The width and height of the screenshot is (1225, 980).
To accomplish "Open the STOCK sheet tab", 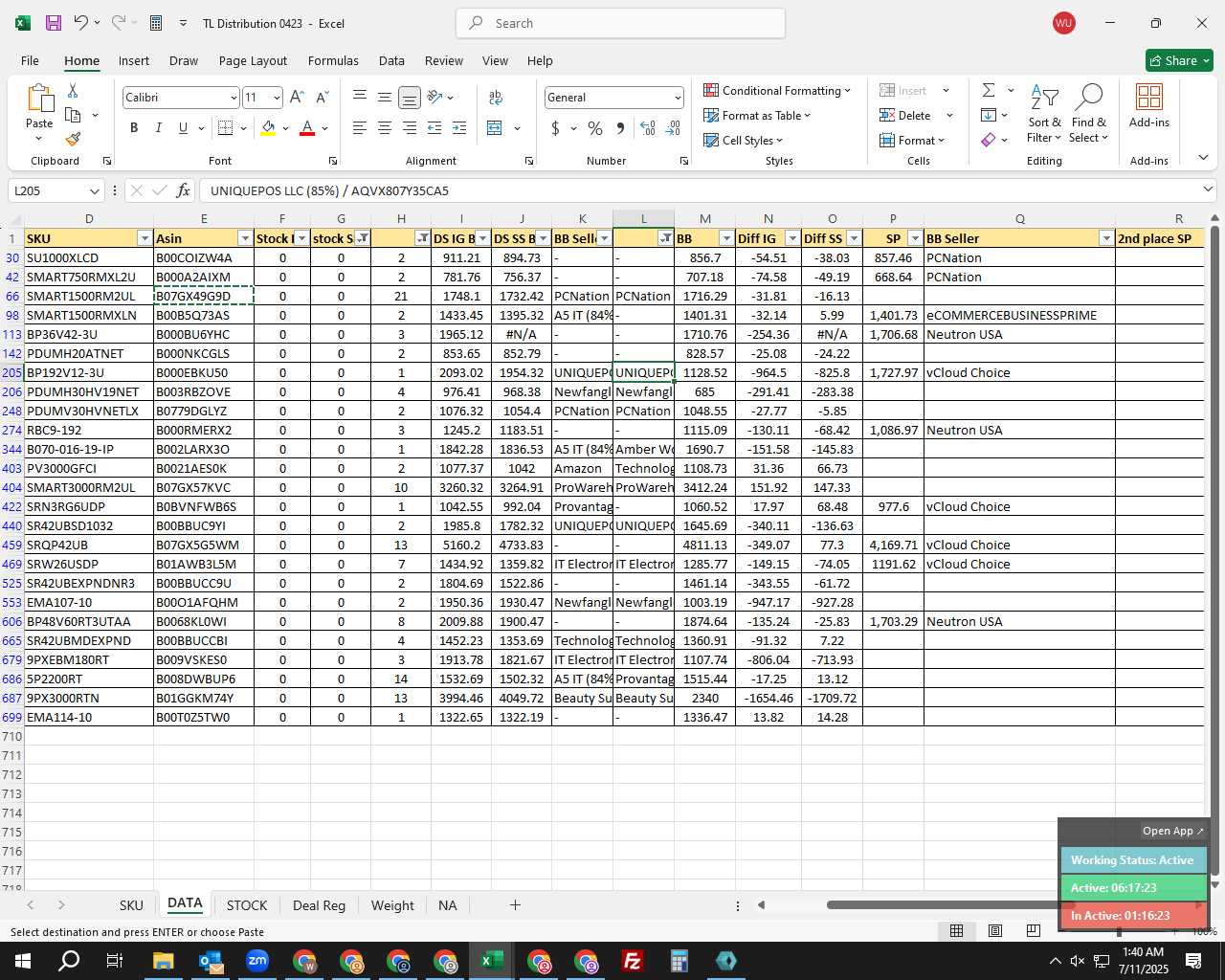I will pyautogui.click(x=247, y=905).
